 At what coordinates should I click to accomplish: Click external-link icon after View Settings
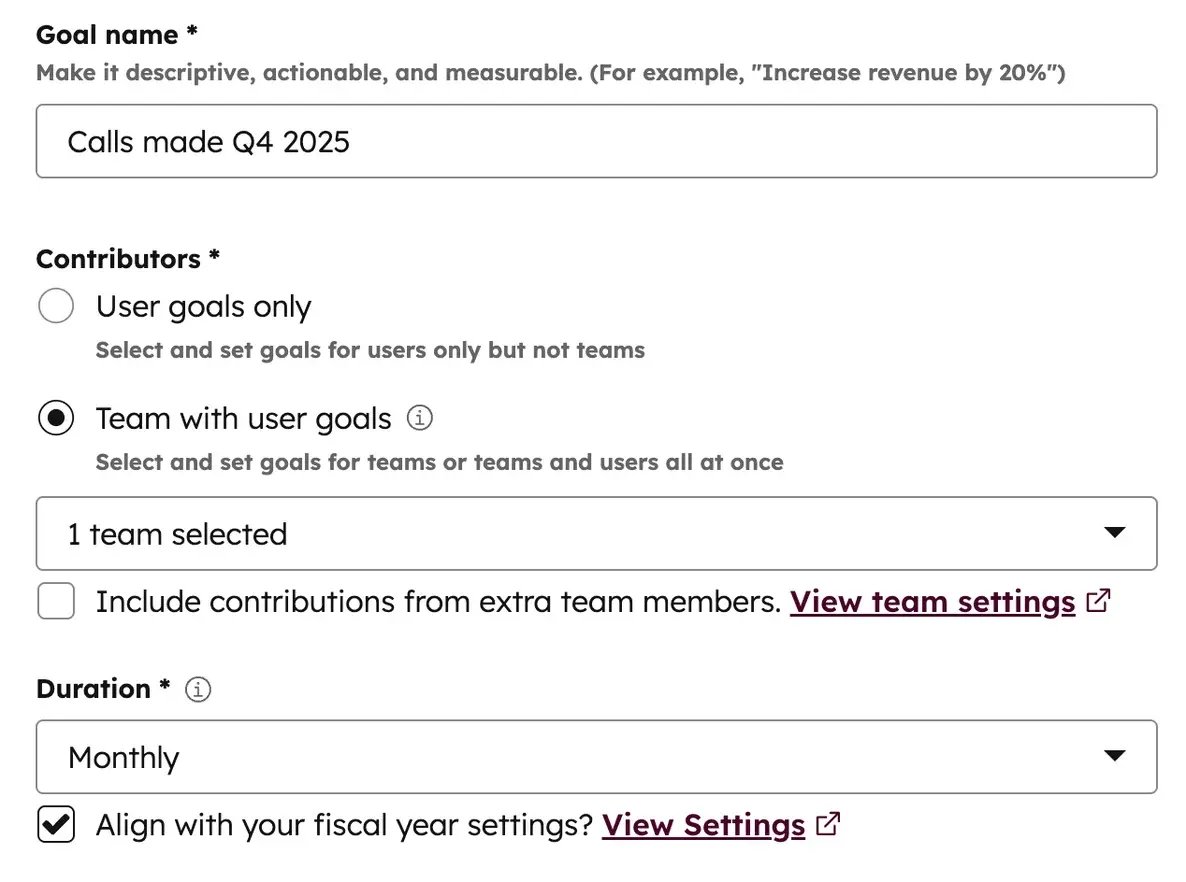828,824
